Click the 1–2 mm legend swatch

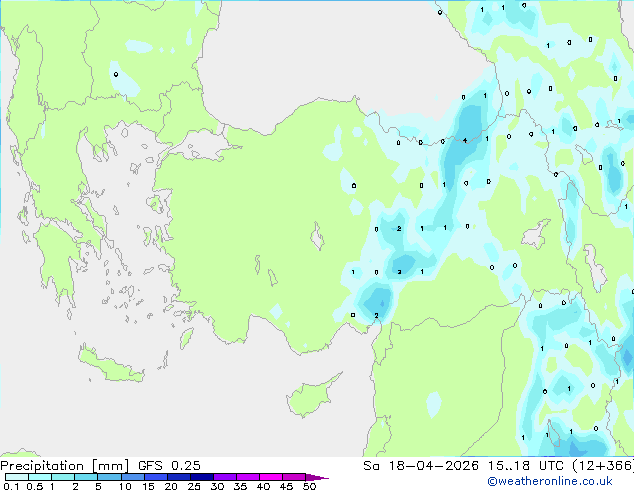tap(63, 477)
